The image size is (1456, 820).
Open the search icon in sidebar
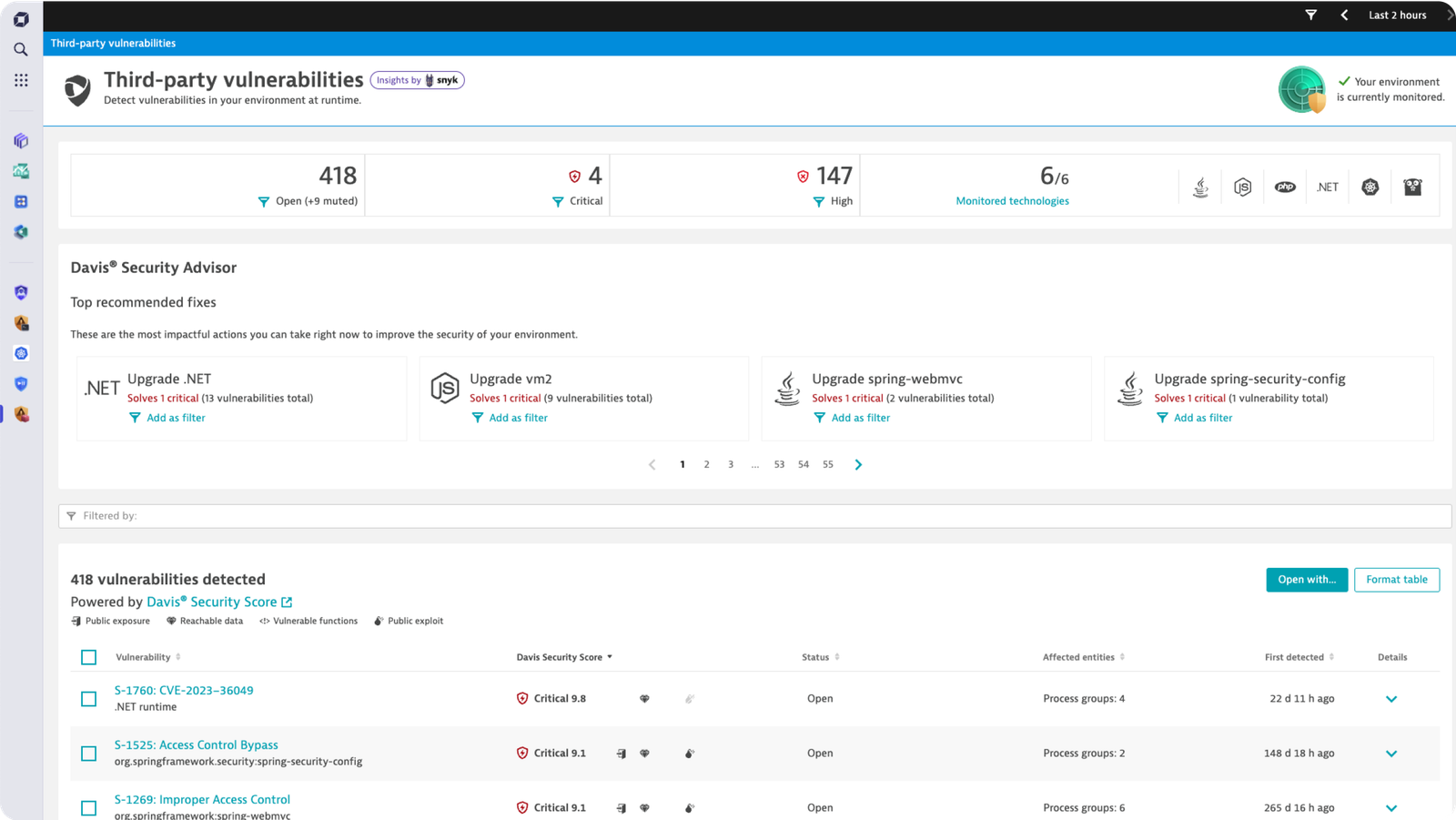(20, 49)
